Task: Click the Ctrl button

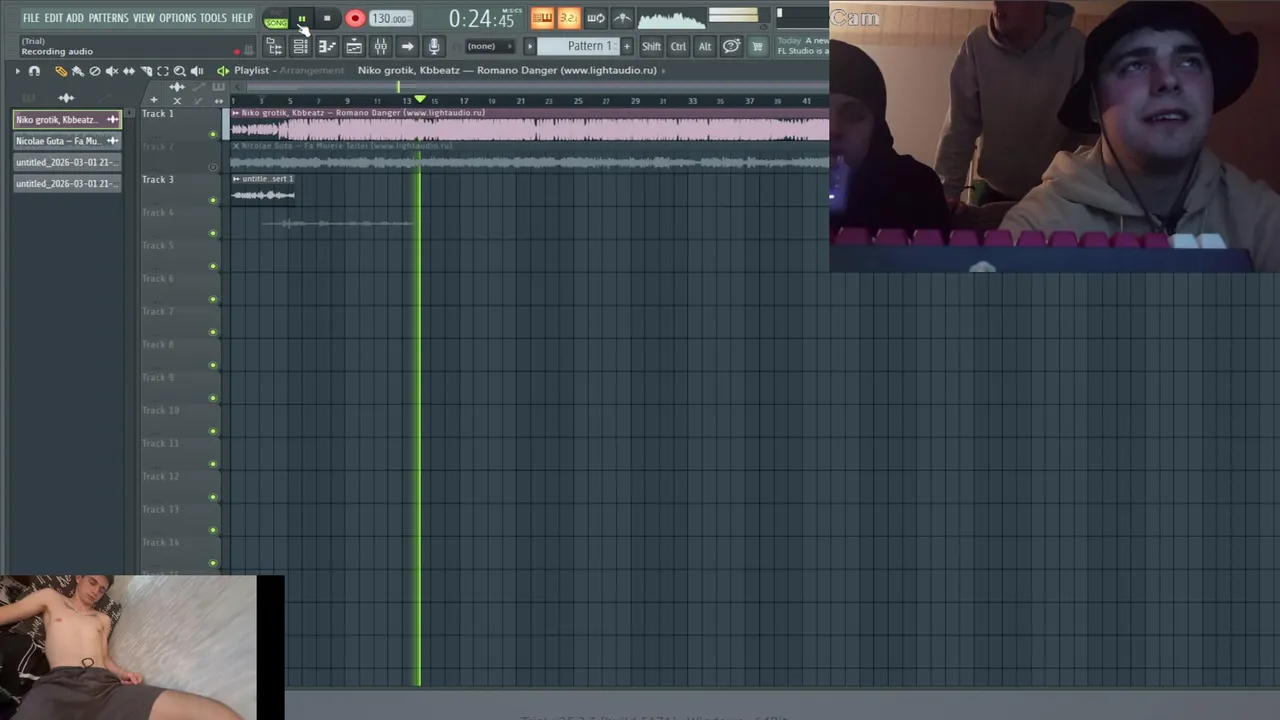Action: 678,46
